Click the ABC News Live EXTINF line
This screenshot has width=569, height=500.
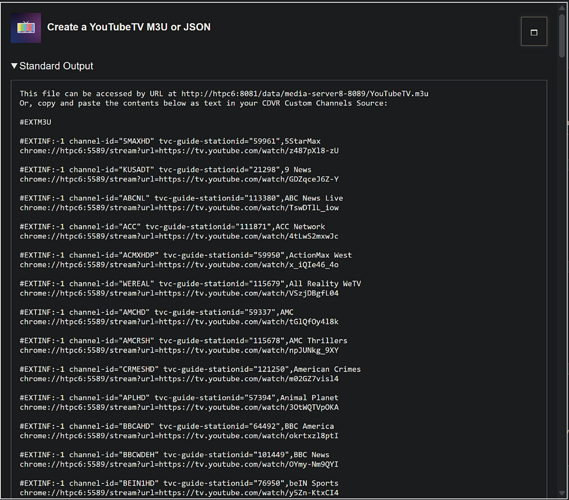[x=181, y=198]
